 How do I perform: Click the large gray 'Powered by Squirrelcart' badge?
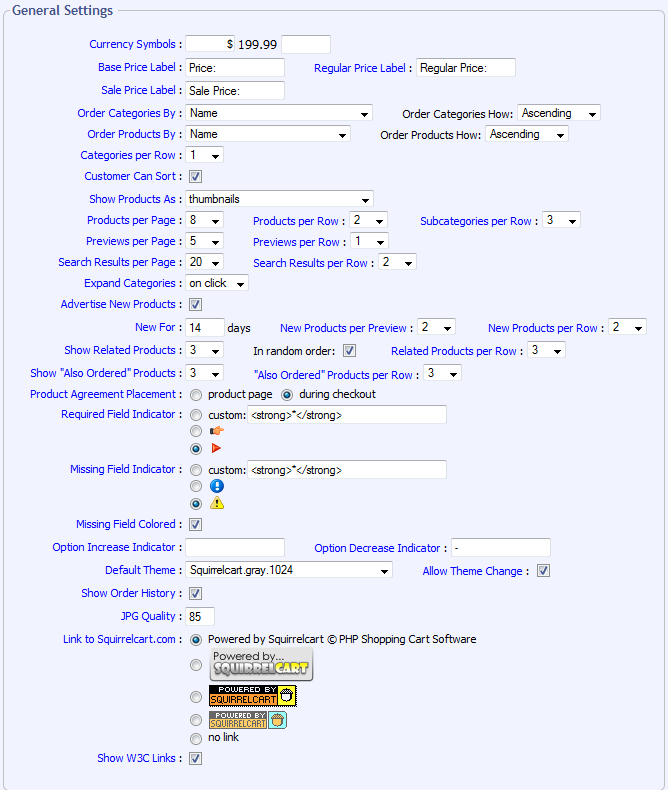point(261,664)
